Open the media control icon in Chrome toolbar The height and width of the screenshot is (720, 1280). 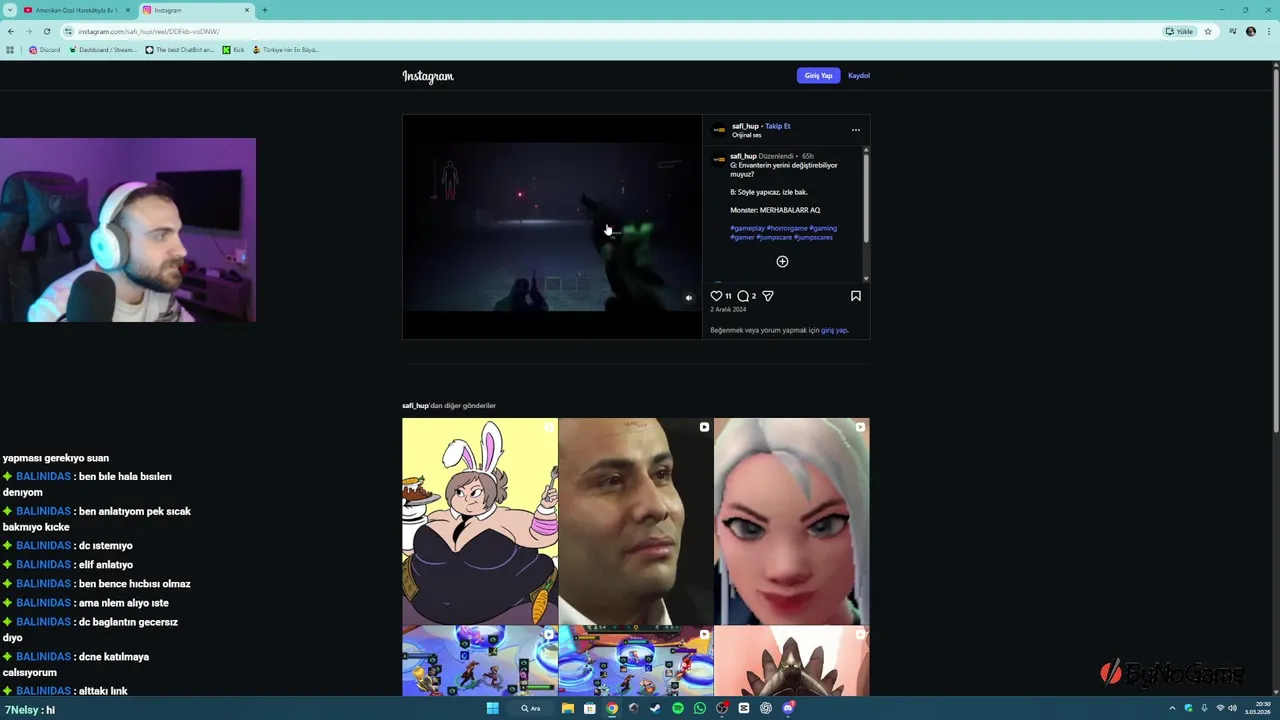(1232, 31)
